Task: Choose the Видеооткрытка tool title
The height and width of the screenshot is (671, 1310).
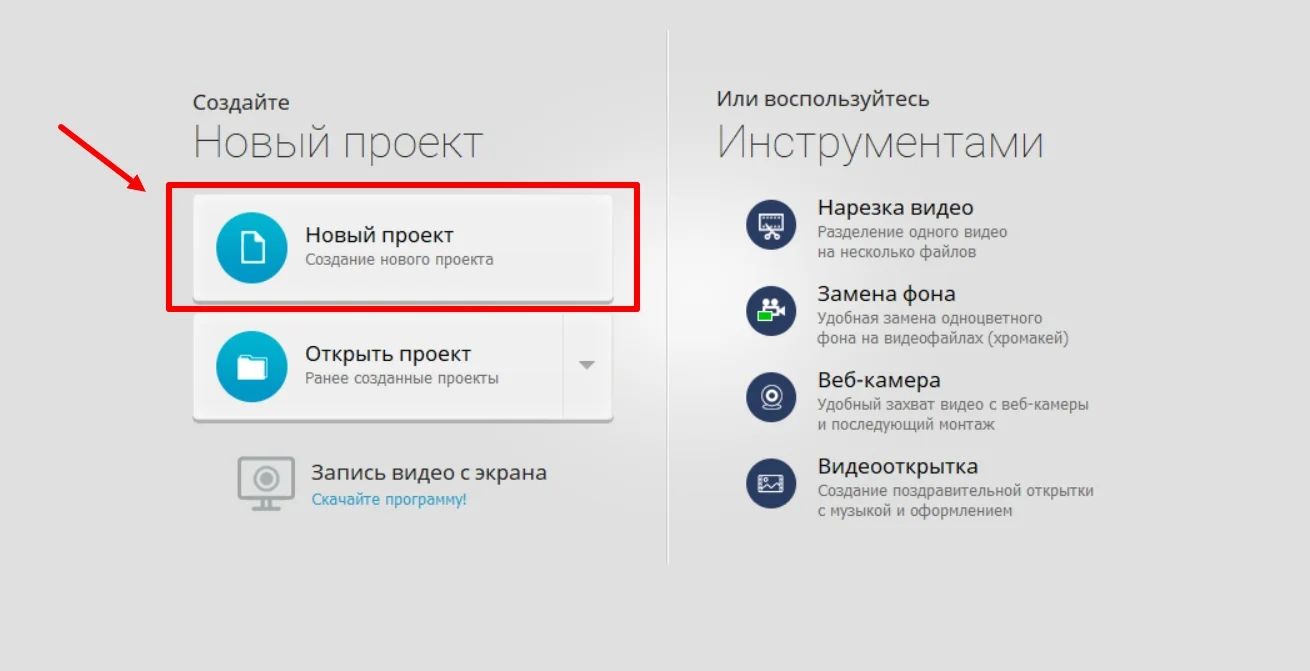Action: (897, 467)
